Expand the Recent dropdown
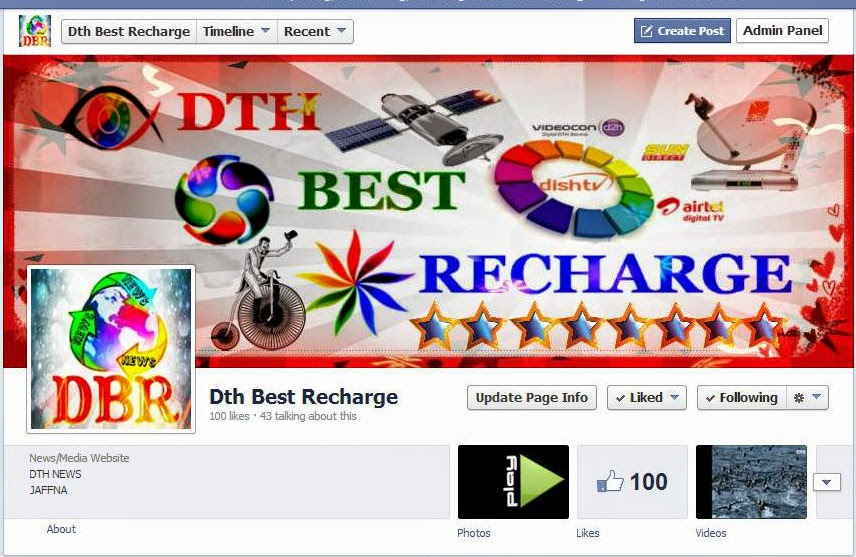The width and height of the screenshot is (856, 557). [315, 32]
